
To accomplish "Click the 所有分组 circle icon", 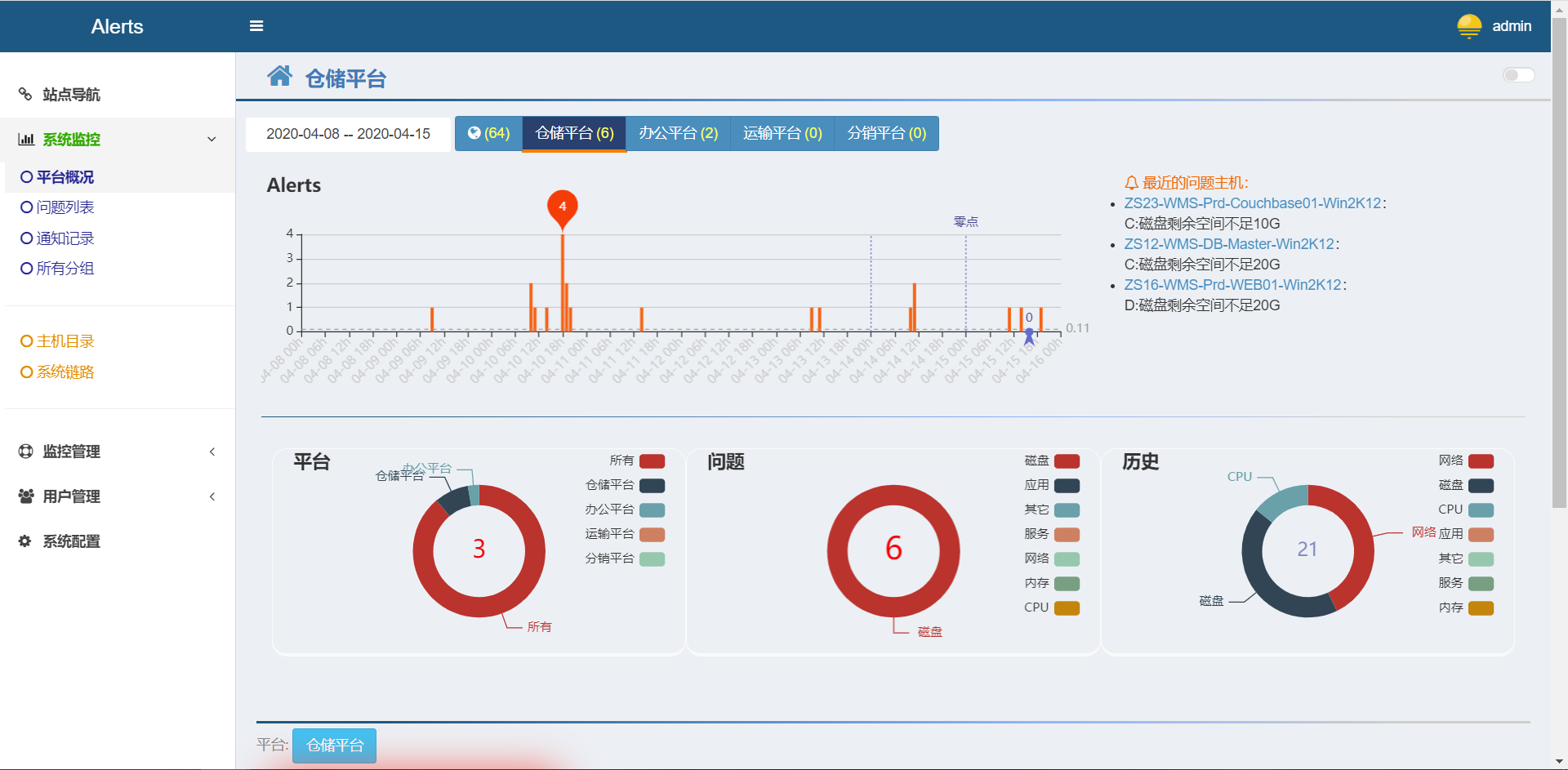I will pos(27,269).
